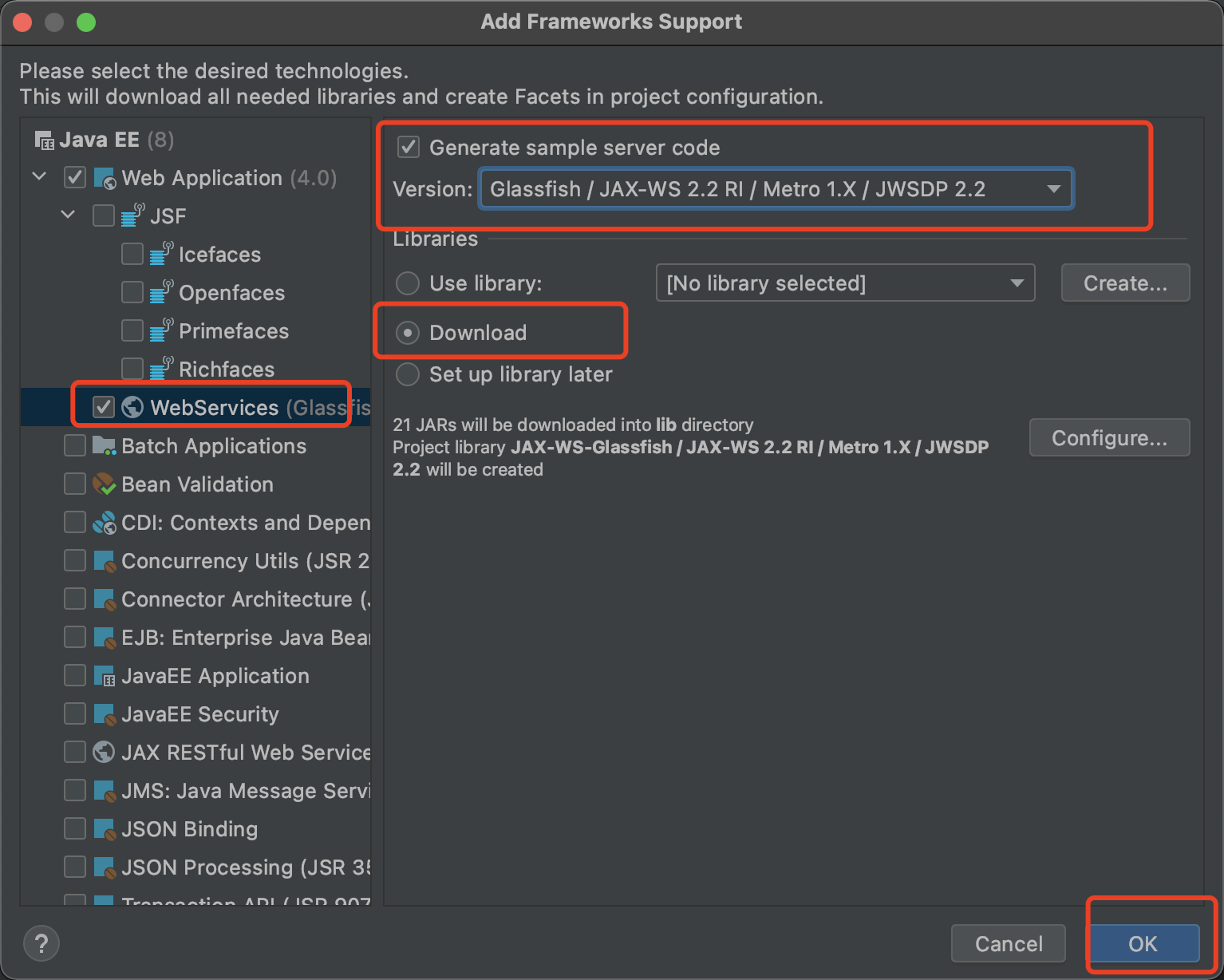1224x980 pixels.
Task: Click the Configure button
Action: (x=1109, y=437)
